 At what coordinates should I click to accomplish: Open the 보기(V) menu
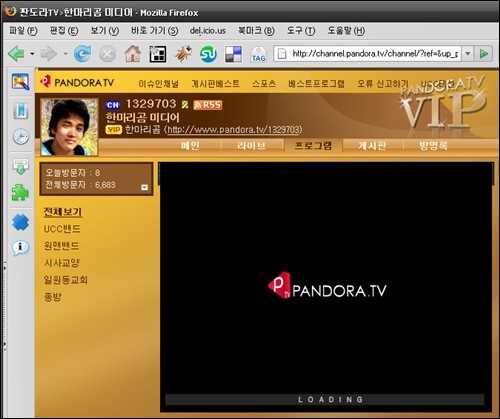click(x=105, y=31)
